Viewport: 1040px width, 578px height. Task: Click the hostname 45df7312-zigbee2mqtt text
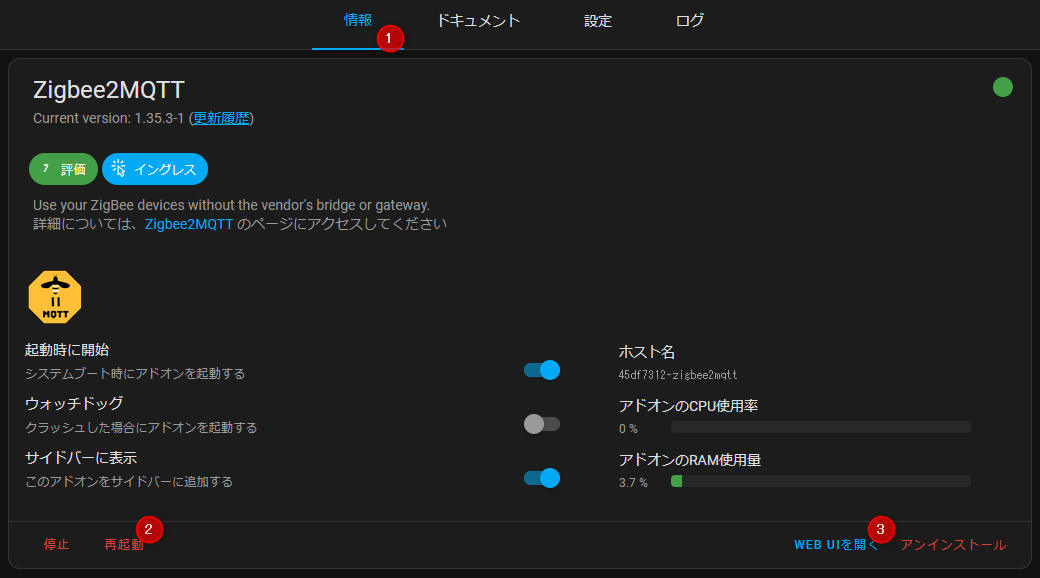pos(677,375)
